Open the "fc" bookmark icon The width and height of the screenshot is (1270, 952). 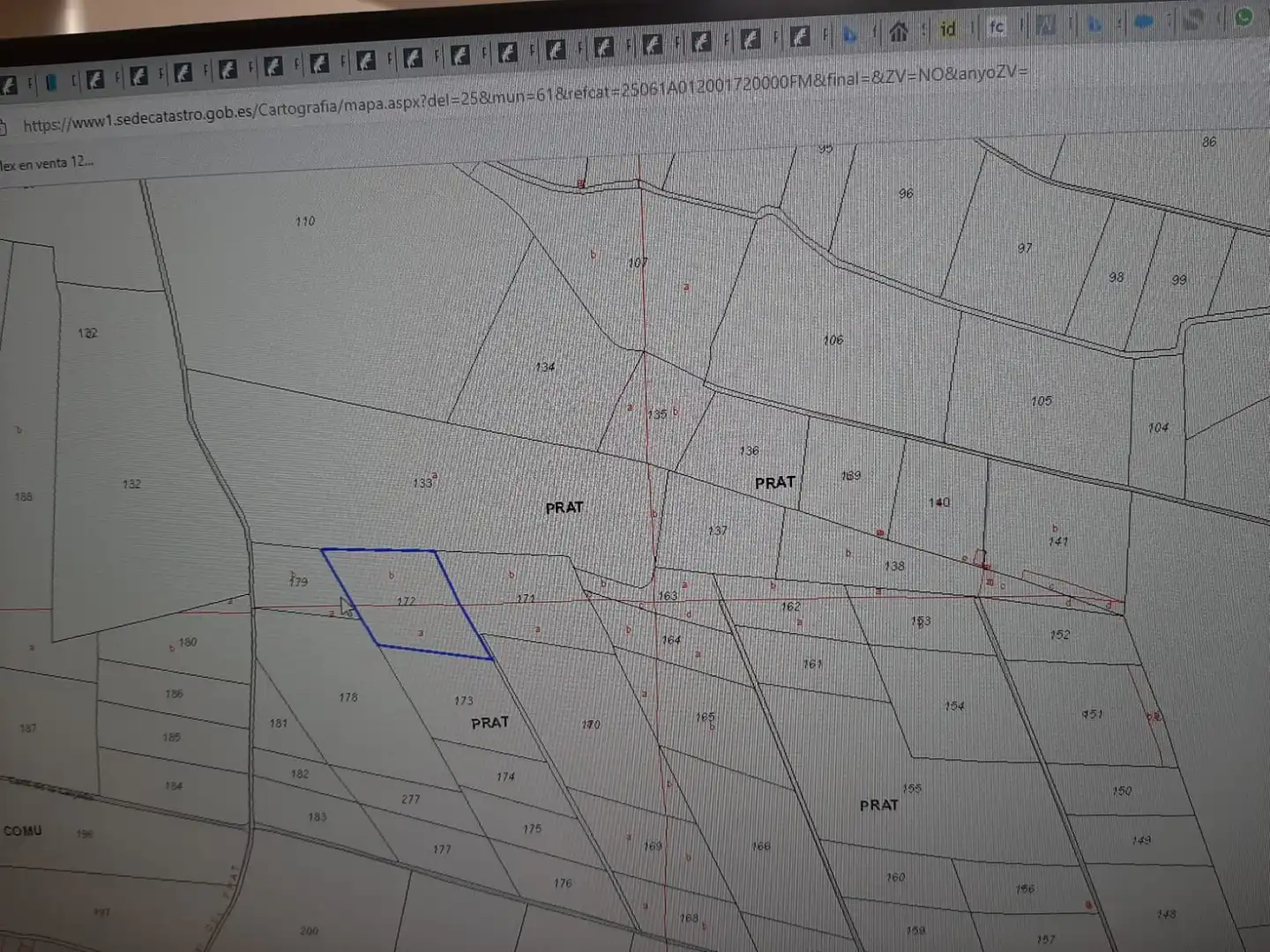[997, 27]
